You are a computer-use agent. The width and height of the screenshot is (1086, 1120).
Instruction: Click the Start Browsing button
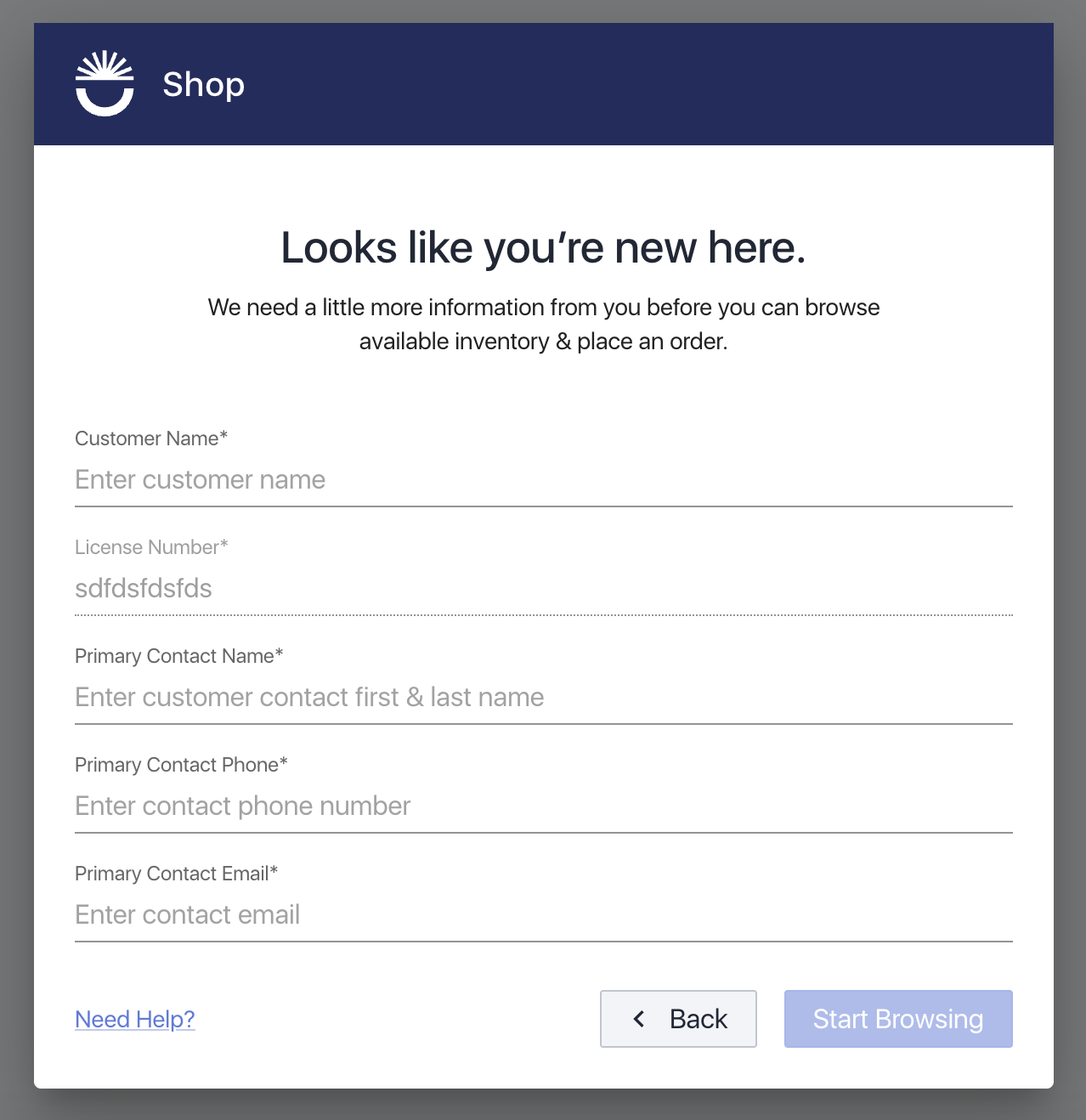(x=898, y=1019)
